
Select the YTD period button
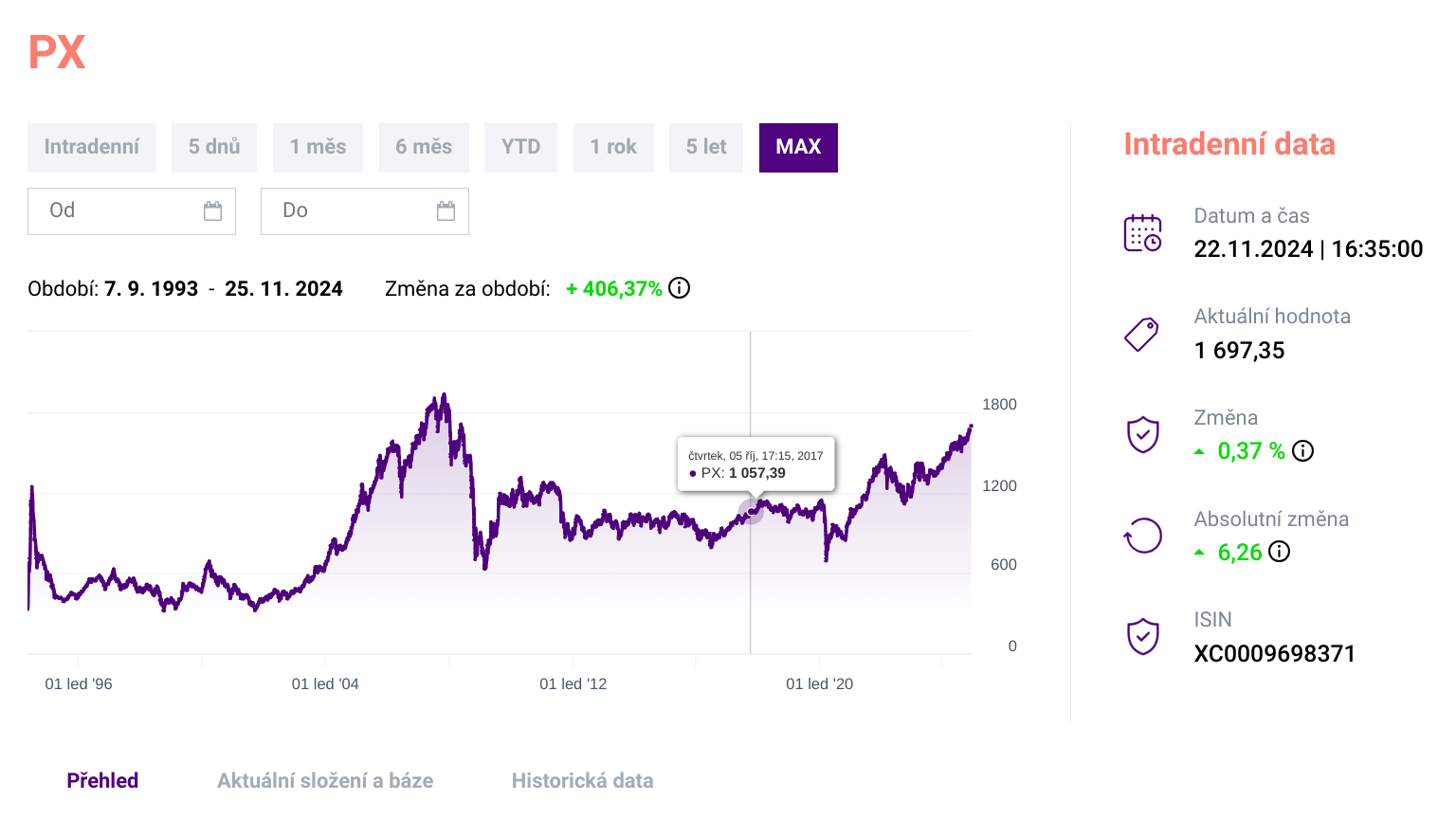(520, 148)
